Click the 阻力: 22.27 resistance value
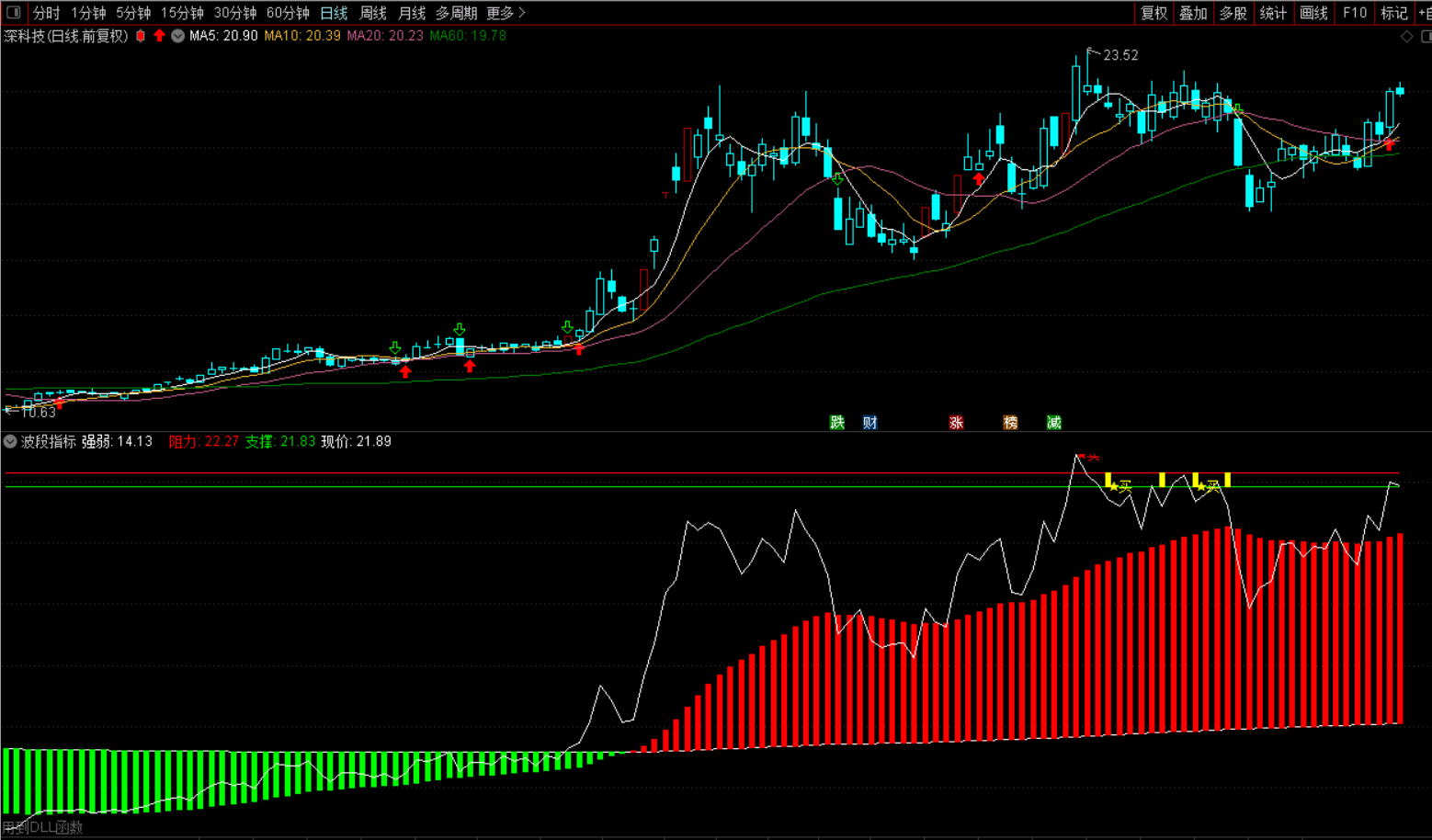 pos(204,442)
